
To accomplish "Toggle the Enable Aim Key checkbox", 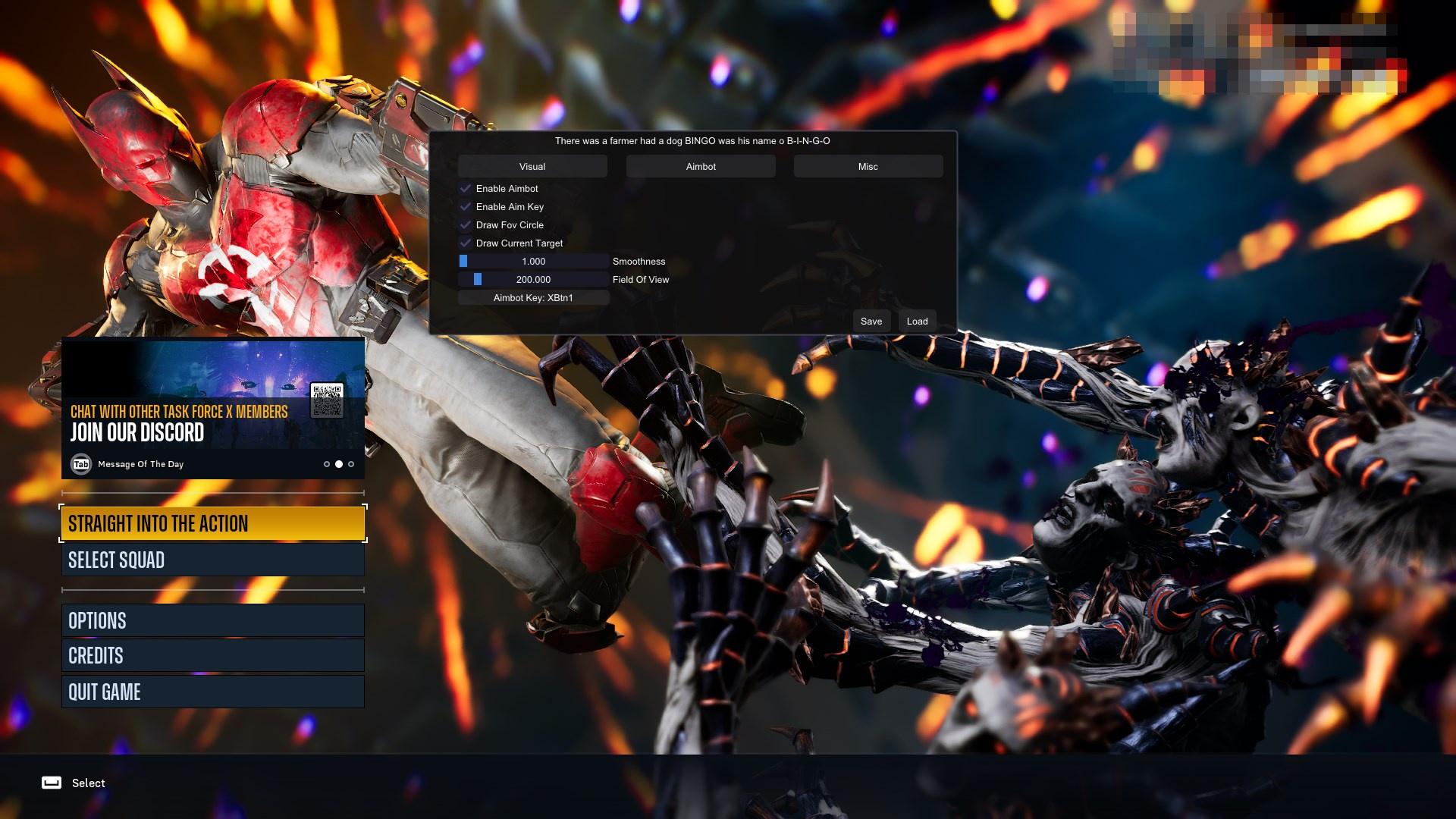I will [466, 206].
